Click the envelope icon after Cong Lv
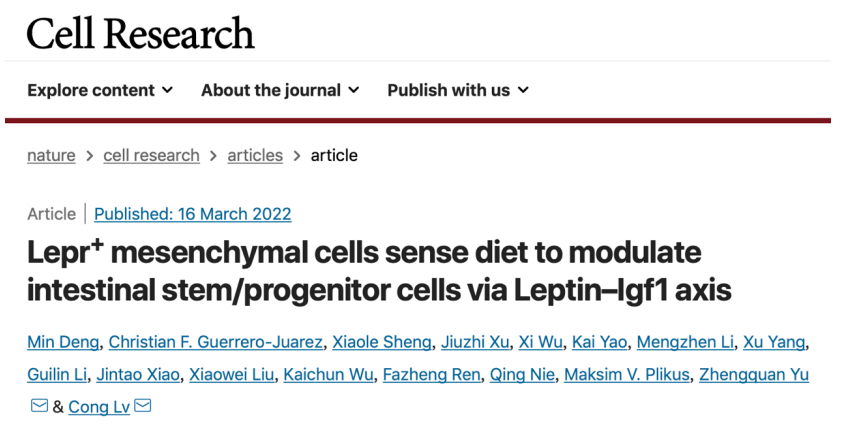This screenshot has width=846, height=426. tap(143, 406)
